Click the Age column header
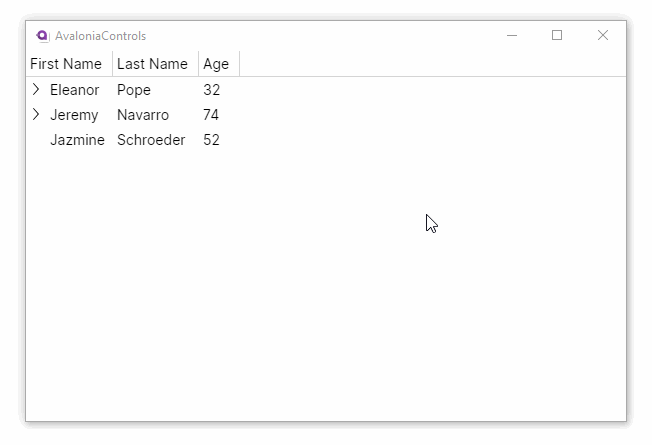This screenshot has width=652, height=445. [216, 64]
